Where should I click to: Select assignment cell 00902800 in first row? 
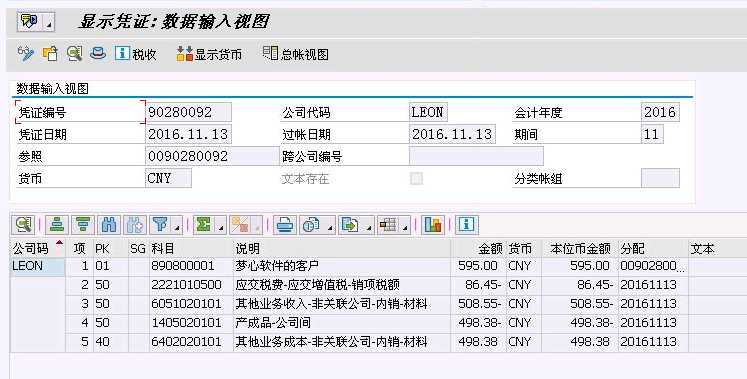point(653,266)
